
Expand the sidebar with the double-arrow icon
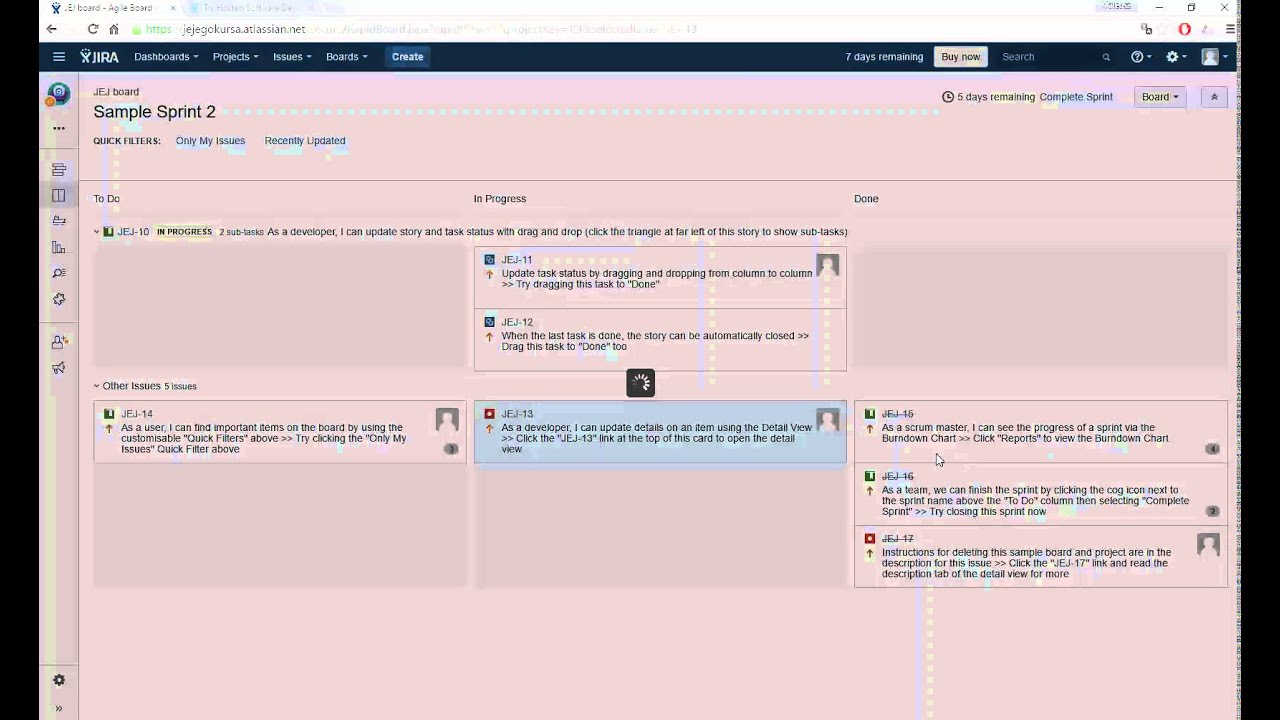pos(59,708)
